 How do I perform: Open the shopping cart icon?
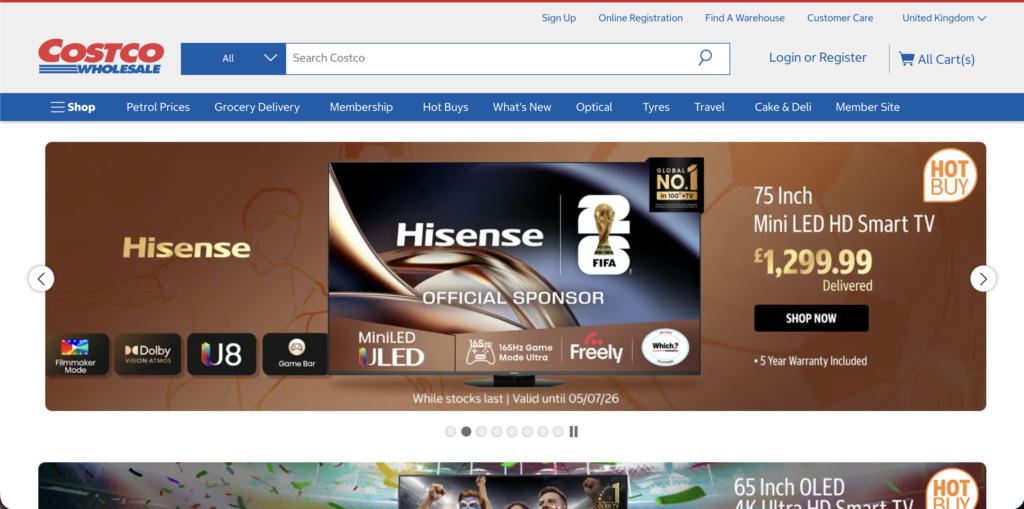tap(906, 59)
